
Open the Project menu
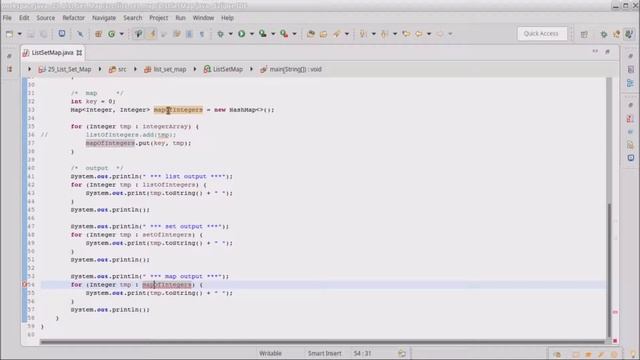pos(158,18)
